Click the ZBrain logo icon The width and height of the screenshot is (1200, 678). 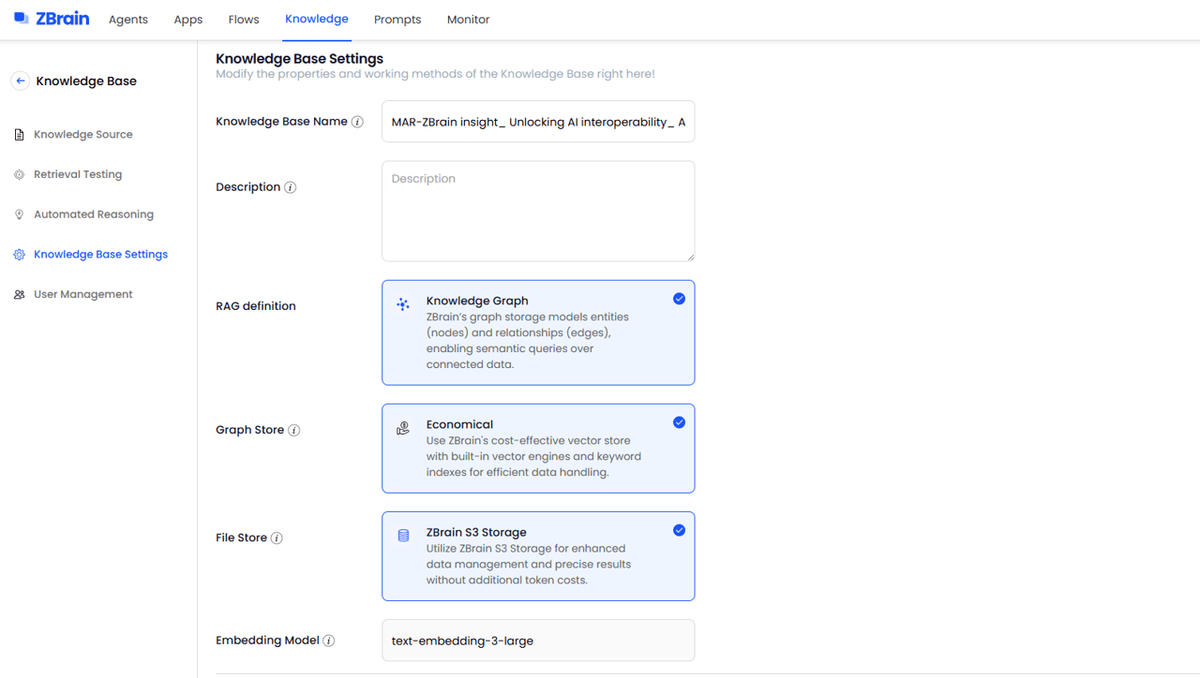pos(21,19)
